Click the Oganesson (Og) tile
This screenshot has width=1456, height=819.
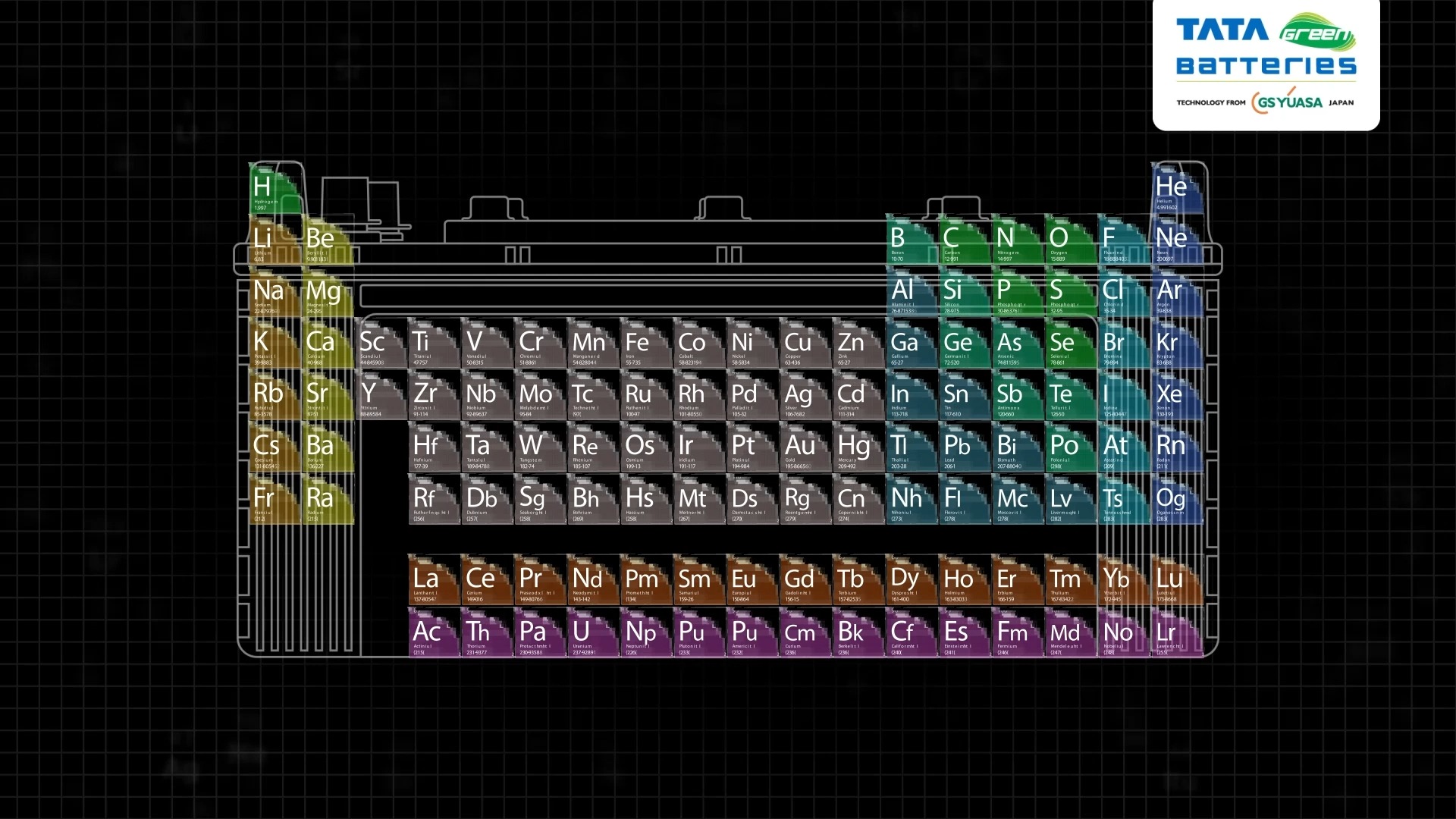click(x=1177, y=499)
